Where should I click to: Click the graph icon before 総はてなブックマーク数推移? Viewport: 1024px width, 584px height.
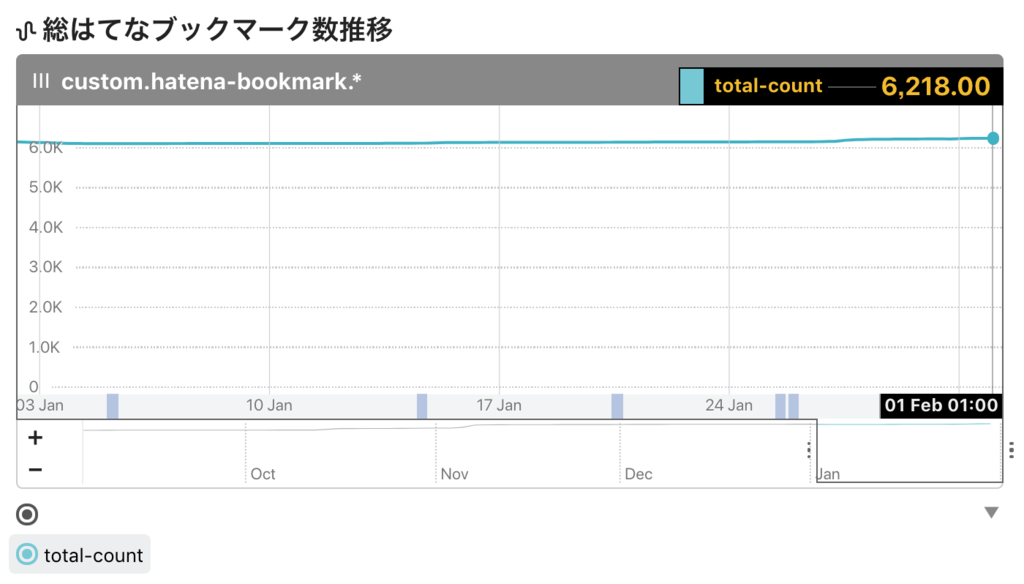(x=25, y=31)
